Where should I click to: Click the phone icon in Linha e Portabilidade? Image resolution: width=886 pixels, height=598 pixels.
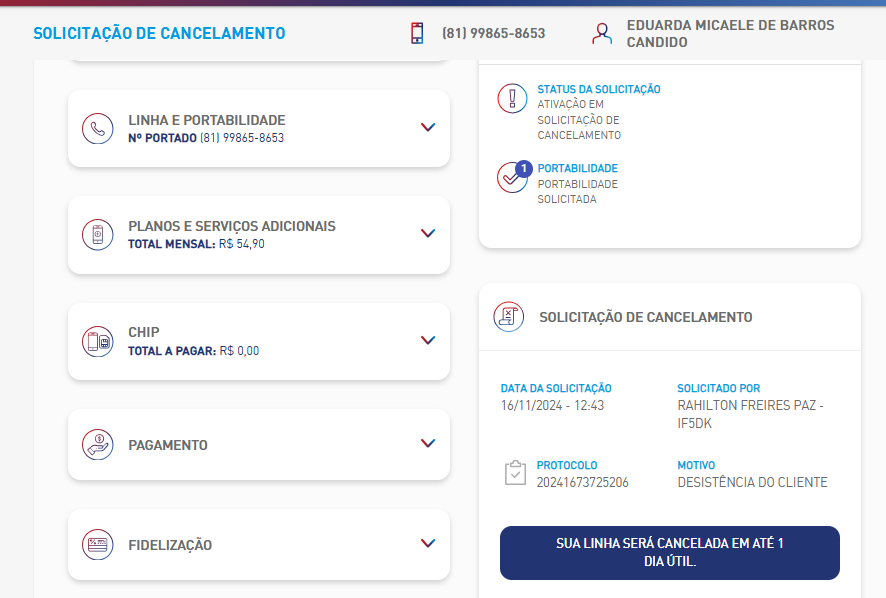tap(98, 128)
